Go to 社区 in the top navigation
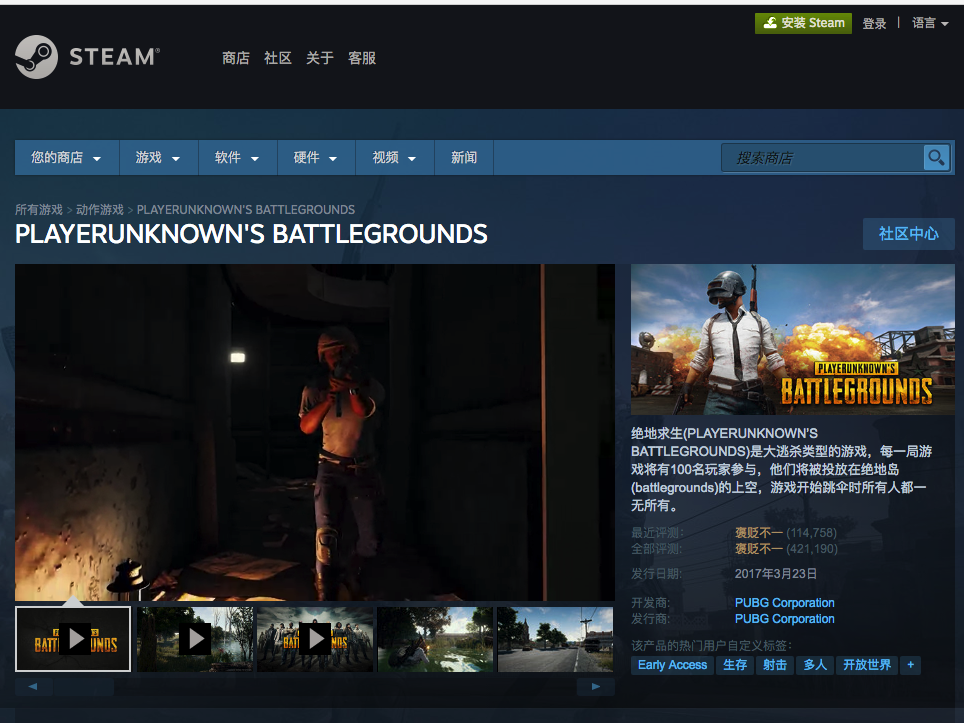This screenshot has width=964, height=723. pos(278,58)
